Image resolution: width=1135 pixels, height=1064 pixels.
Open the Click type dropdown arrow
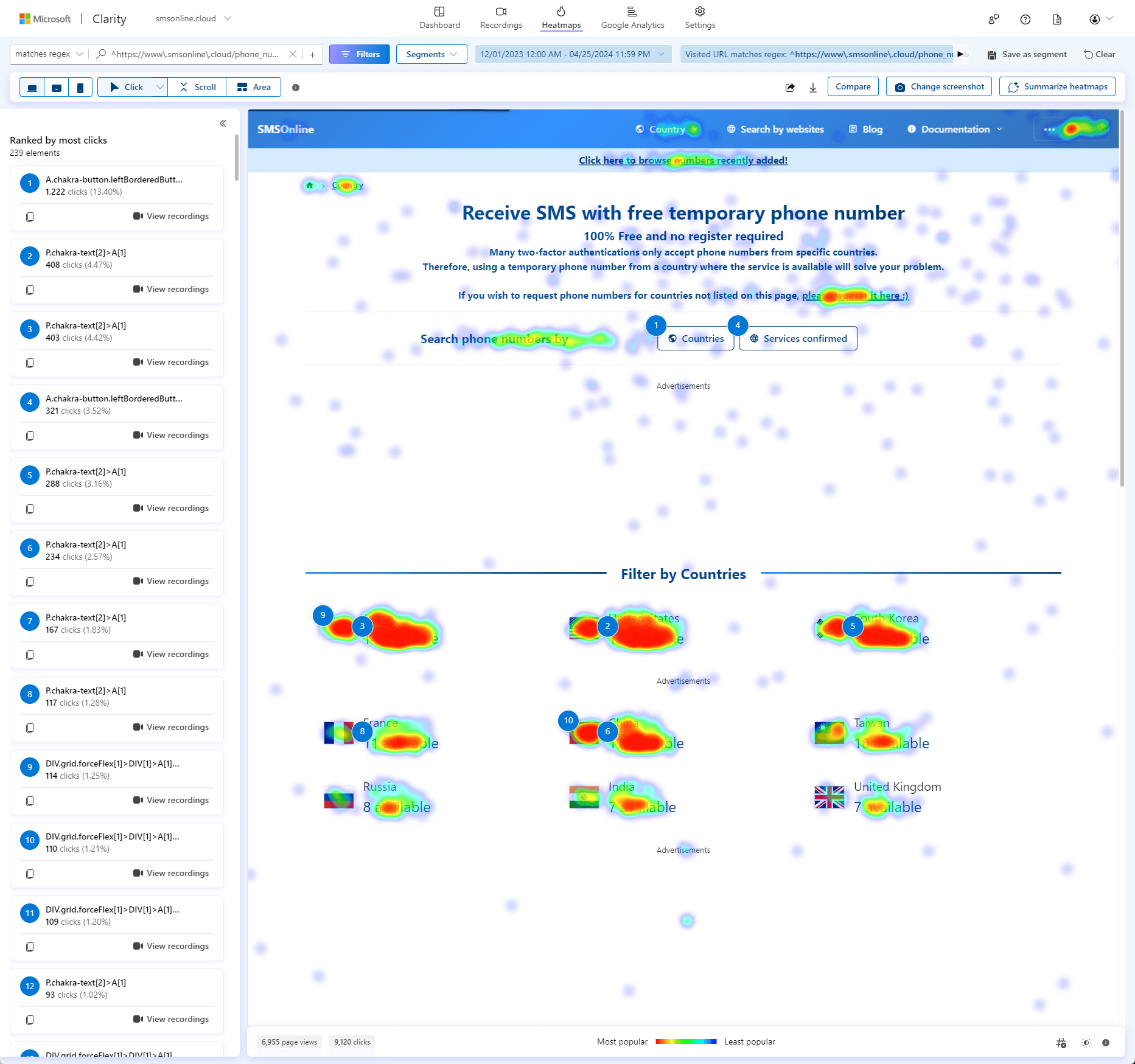click(x=160, y=87)
